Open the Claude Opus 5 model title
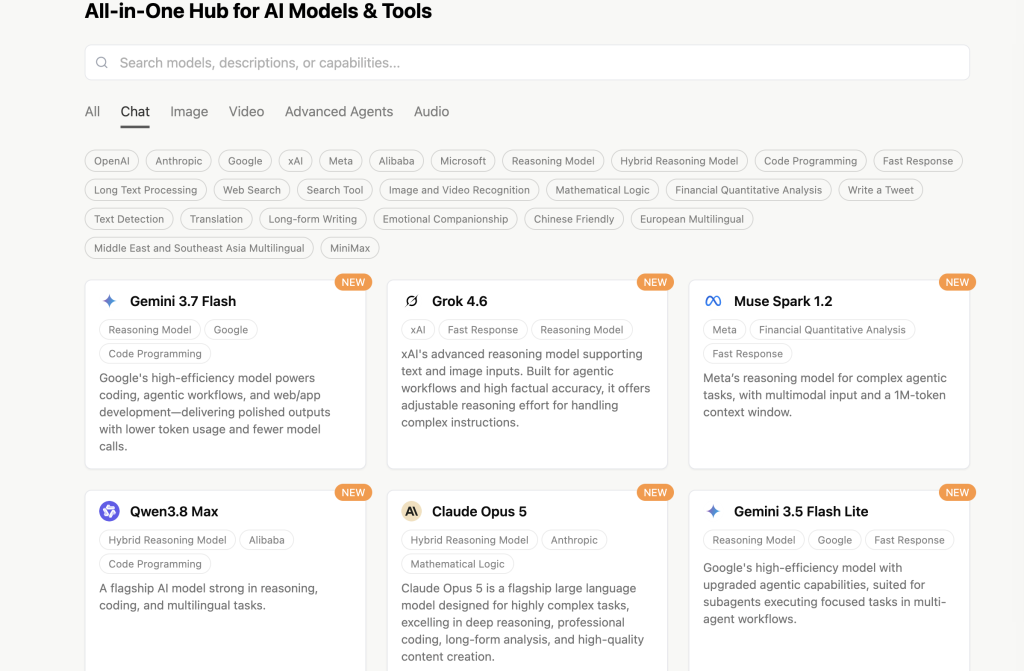1024x671 pixels. (x=479, y=512)
